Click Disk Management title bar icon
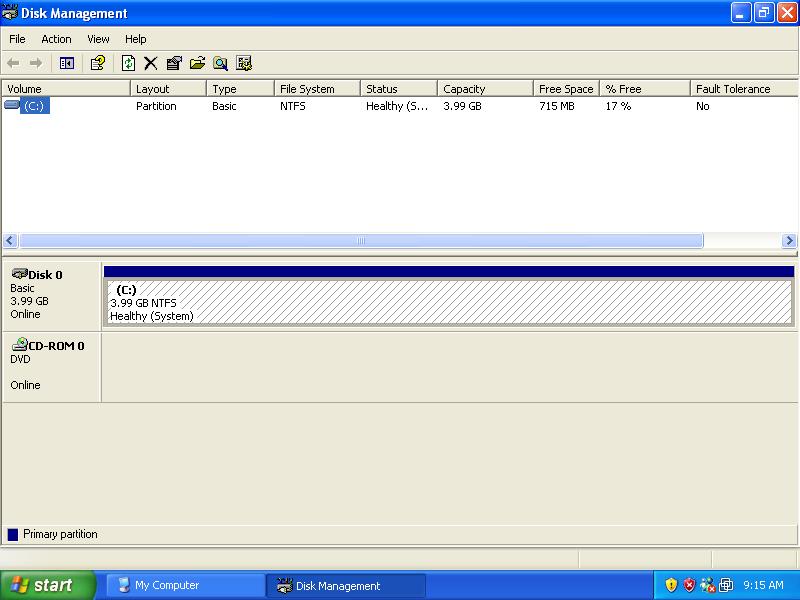Image resolution: width=800 pixels, height=600 pixels. tap(10, 12)
